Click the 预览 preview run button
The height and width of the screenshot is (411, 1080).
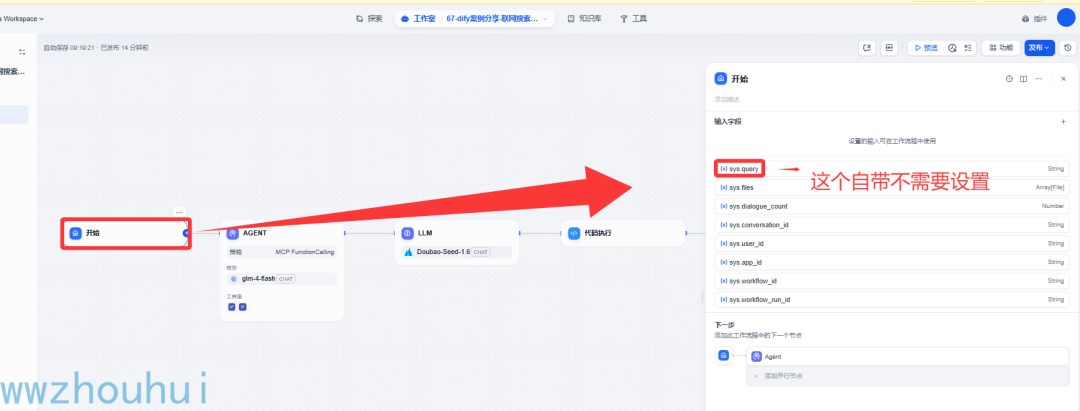[926, 48]
